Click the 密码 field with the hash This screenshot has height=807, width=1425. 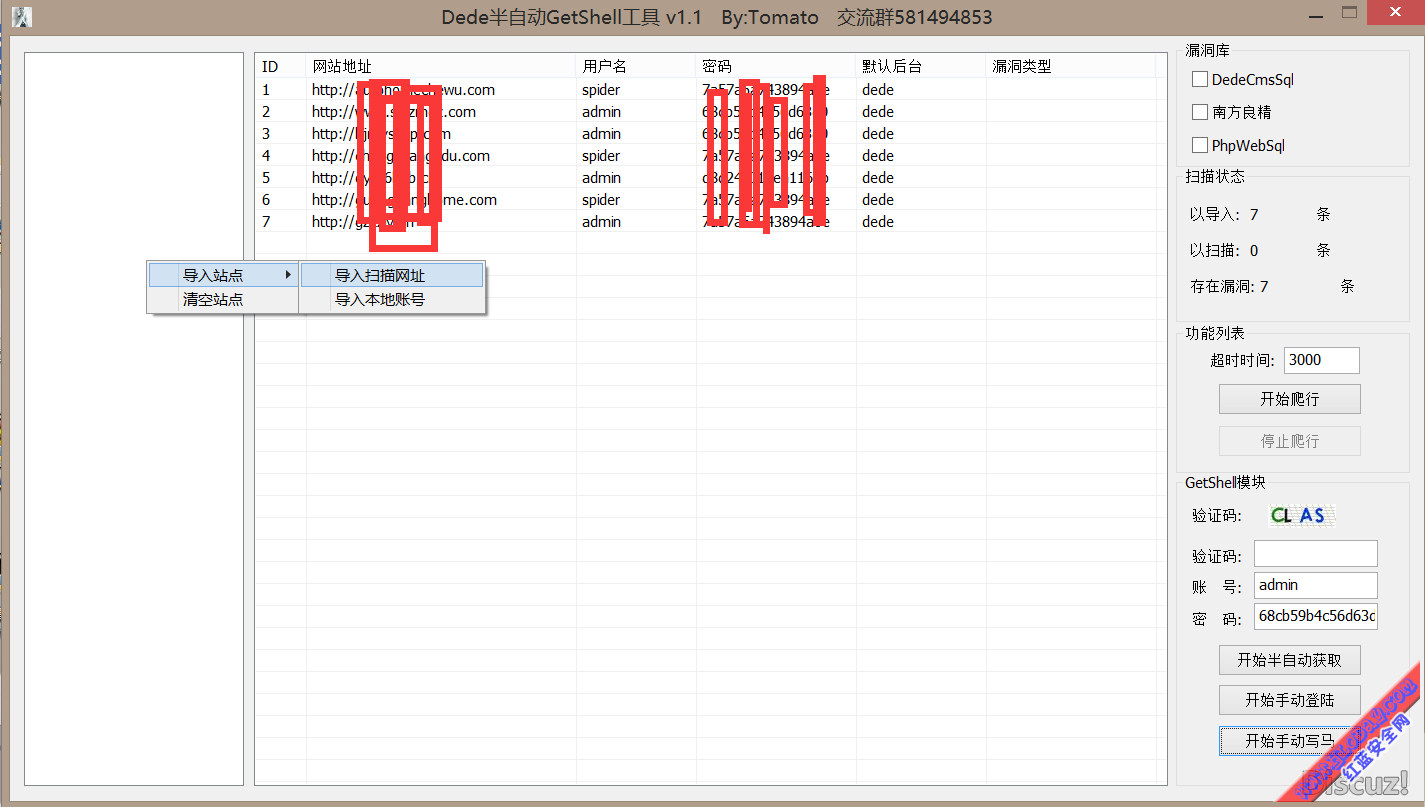[1315, 616]
